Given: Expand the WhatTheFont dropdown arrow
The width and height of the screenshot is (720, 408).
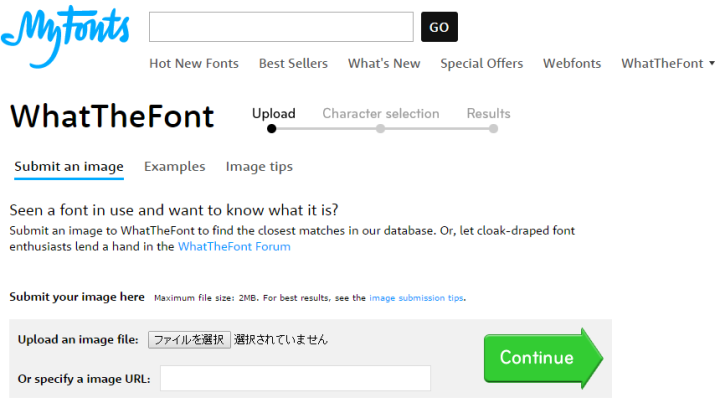Looking at the screenshot, I should [712, 63].
